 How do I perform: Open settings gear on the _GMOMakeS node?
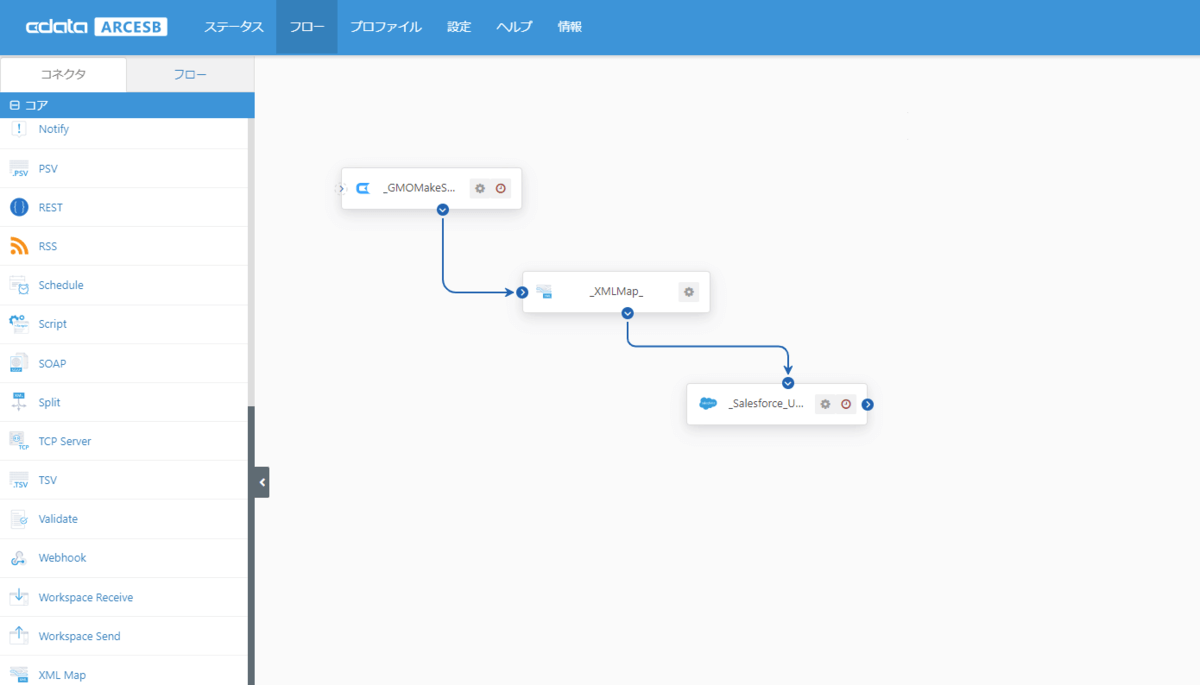(480, 188)
